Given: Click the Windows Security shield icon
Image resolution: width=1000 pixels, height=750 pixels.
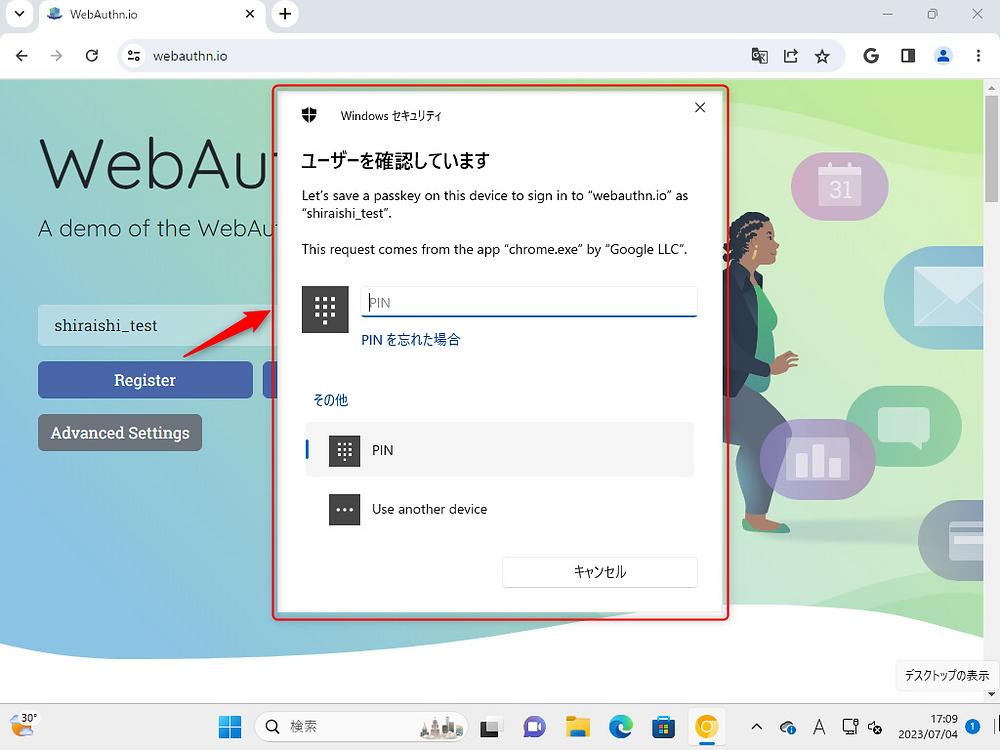Looking at the screenshot, I should coord(309,115).
